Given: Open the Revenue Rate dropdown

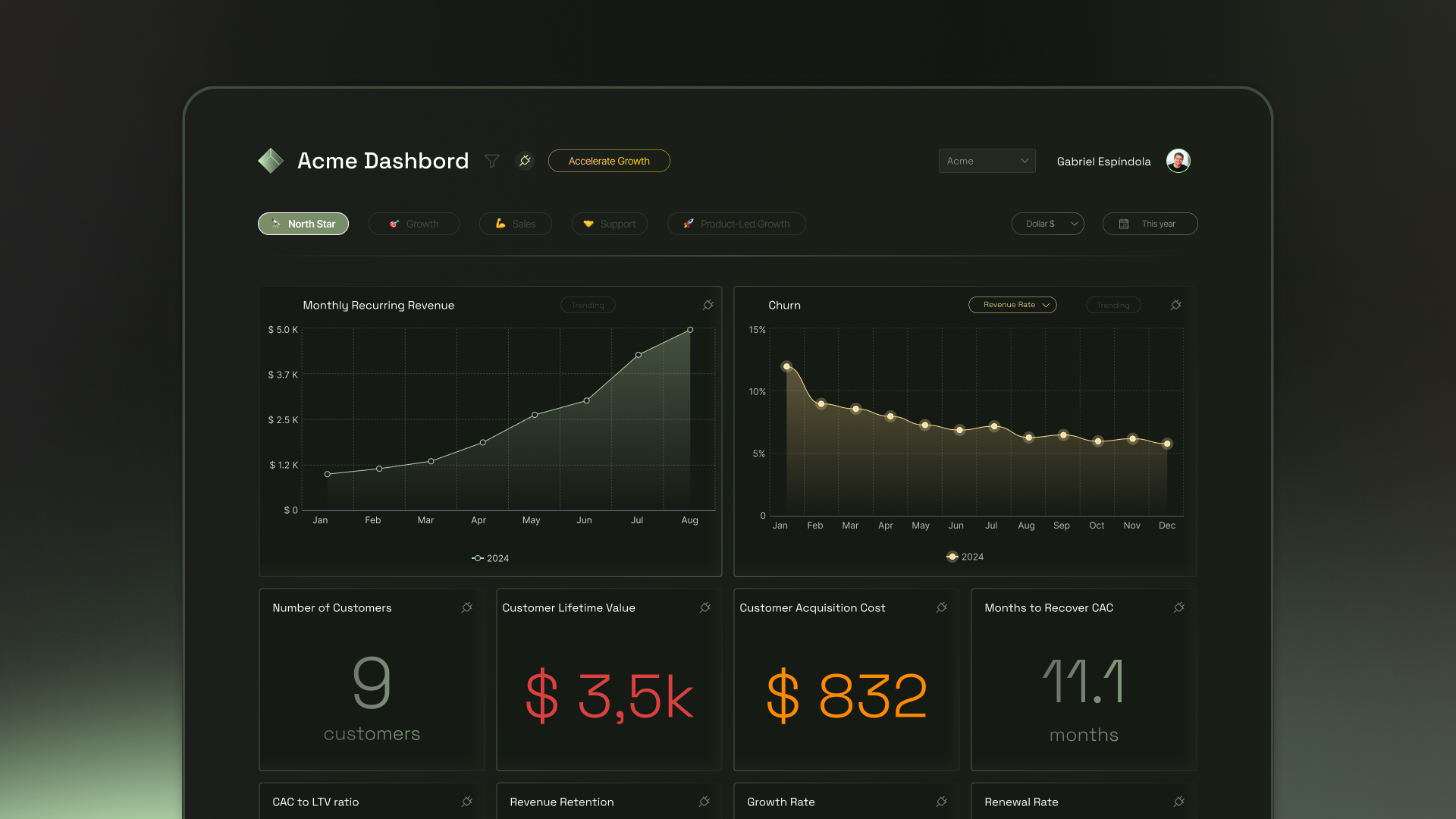Looking at the screenshot, I should [x=1012, y=305].
